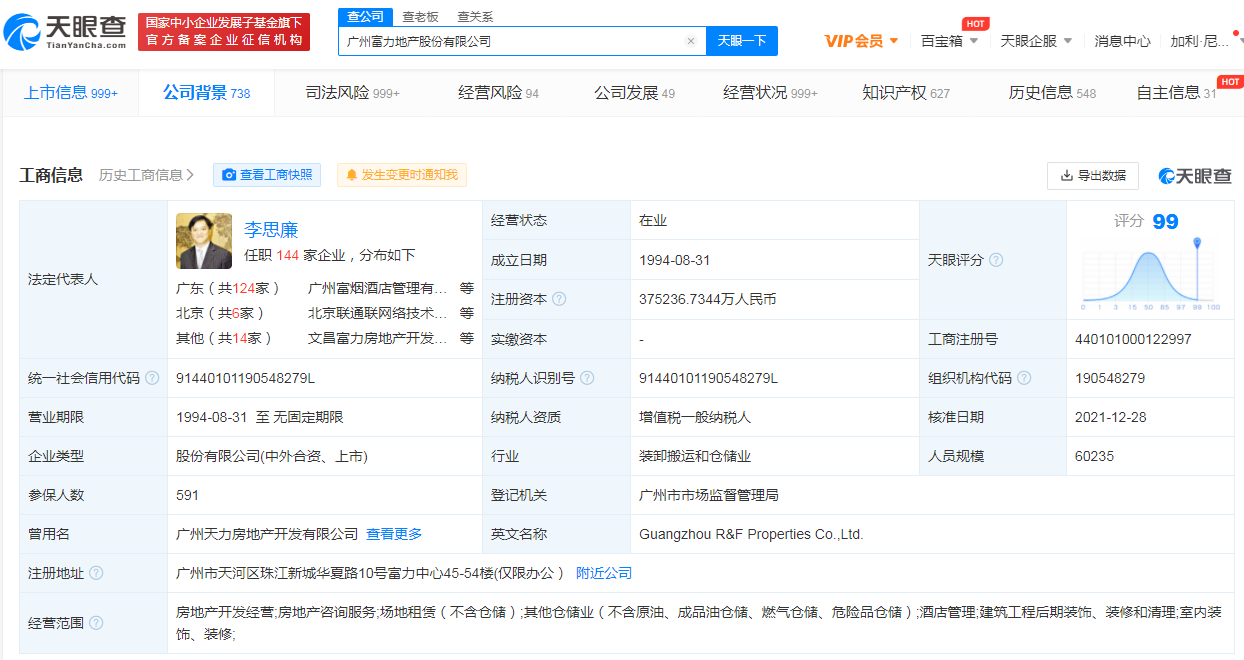Expand the 百宝箱 dropdown menu
Viewport: 1244px width, 660px height.
click(949, 41)
